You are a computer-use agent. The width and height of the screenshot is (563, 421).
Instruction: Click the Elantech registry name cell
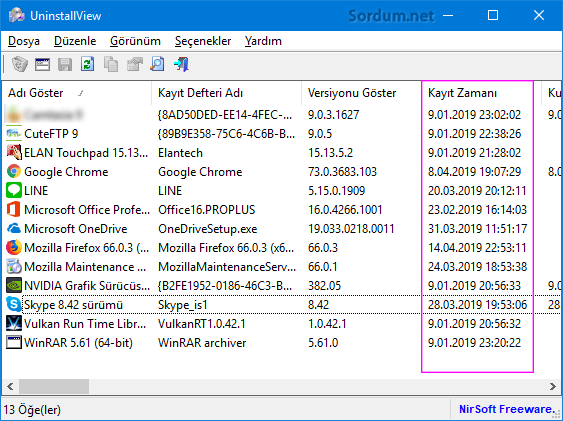(180, 153)
